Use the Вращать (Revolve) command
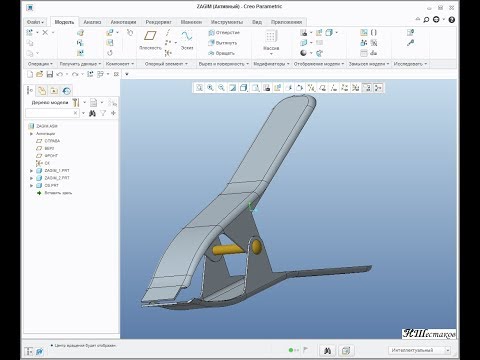 tap(221, 53)
